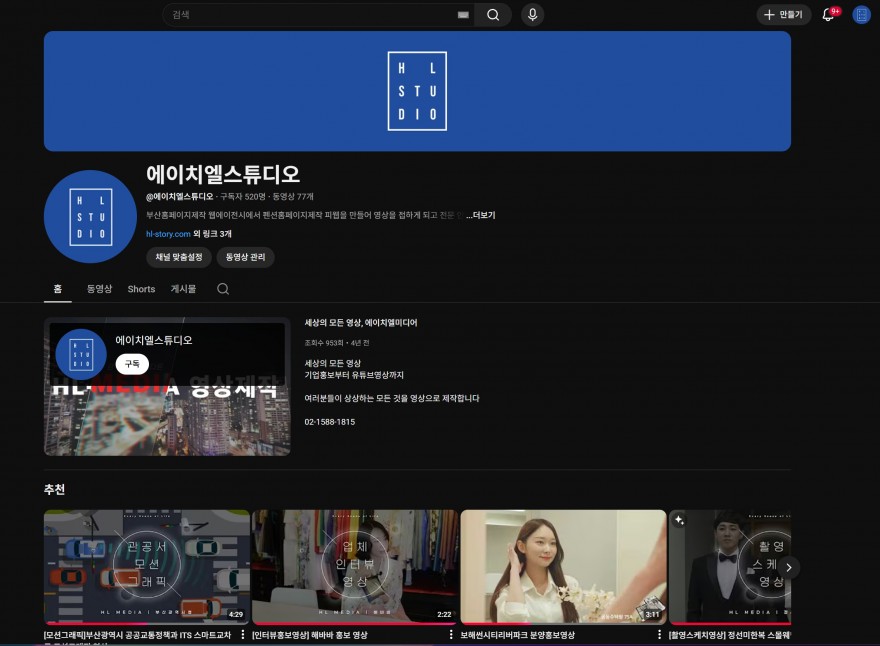The height and width of the screenshot is (646, 880).
Task: Activate voice search microphone icon
Action: pos(532,15)
